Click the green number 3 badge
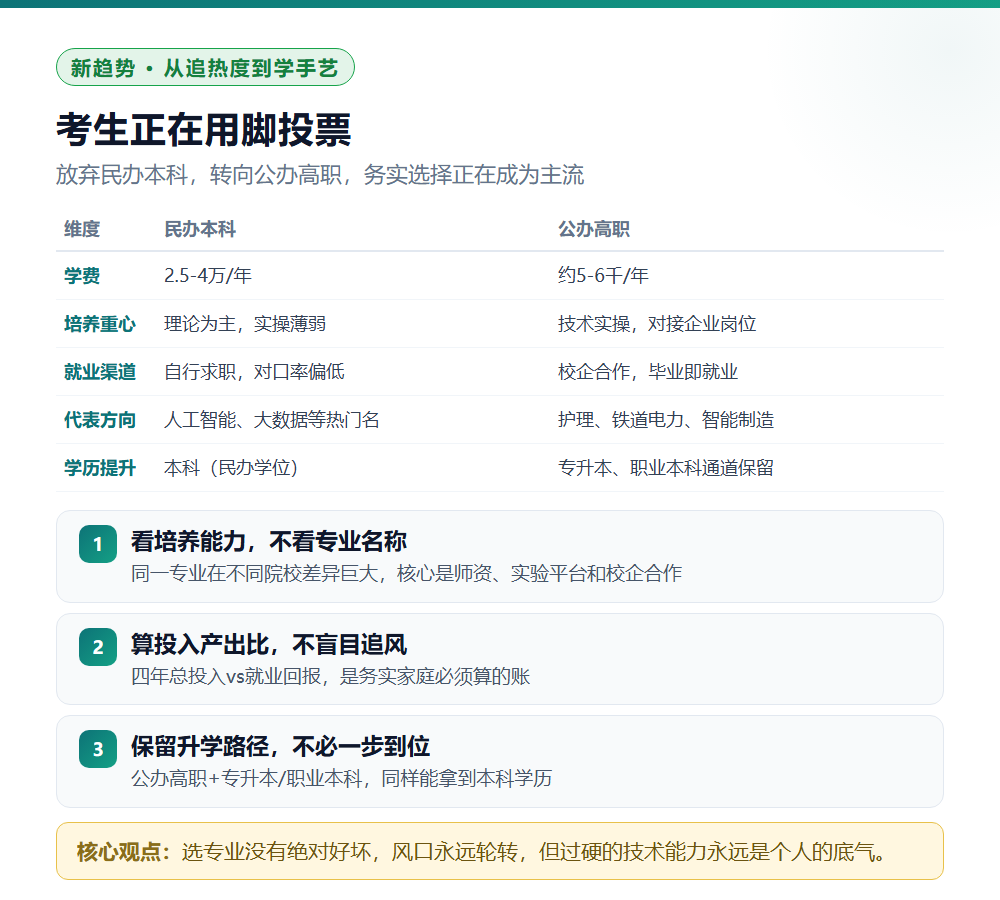Image resolution: width=1000 pixels, height=900 pixels. point(98,749)
